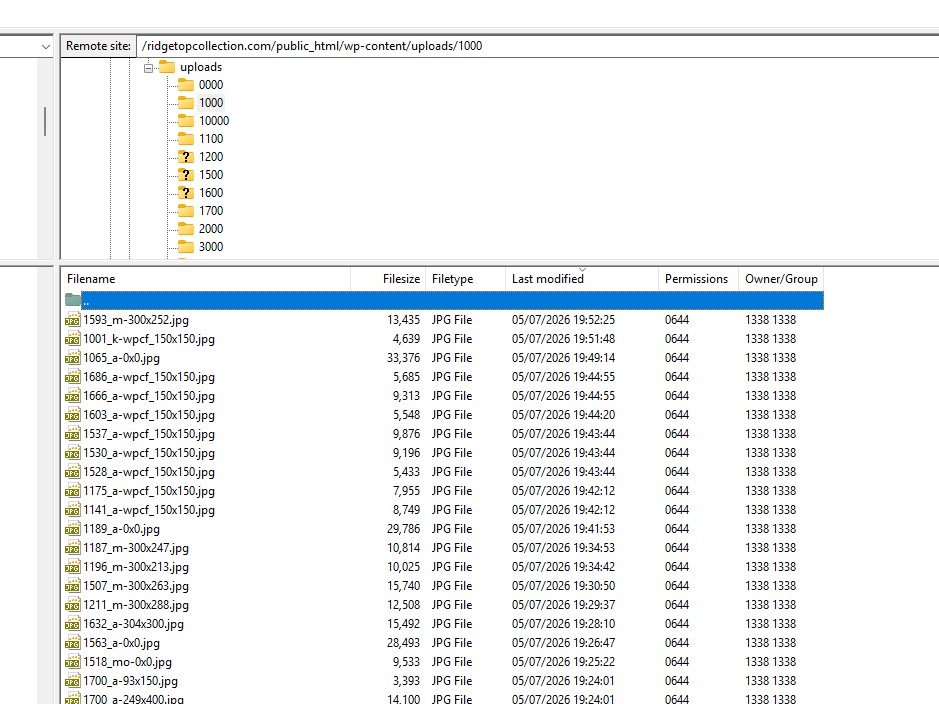The image size is (939, 704).
Task: Click the 1700 folder icon
Action: coord(186,211)
